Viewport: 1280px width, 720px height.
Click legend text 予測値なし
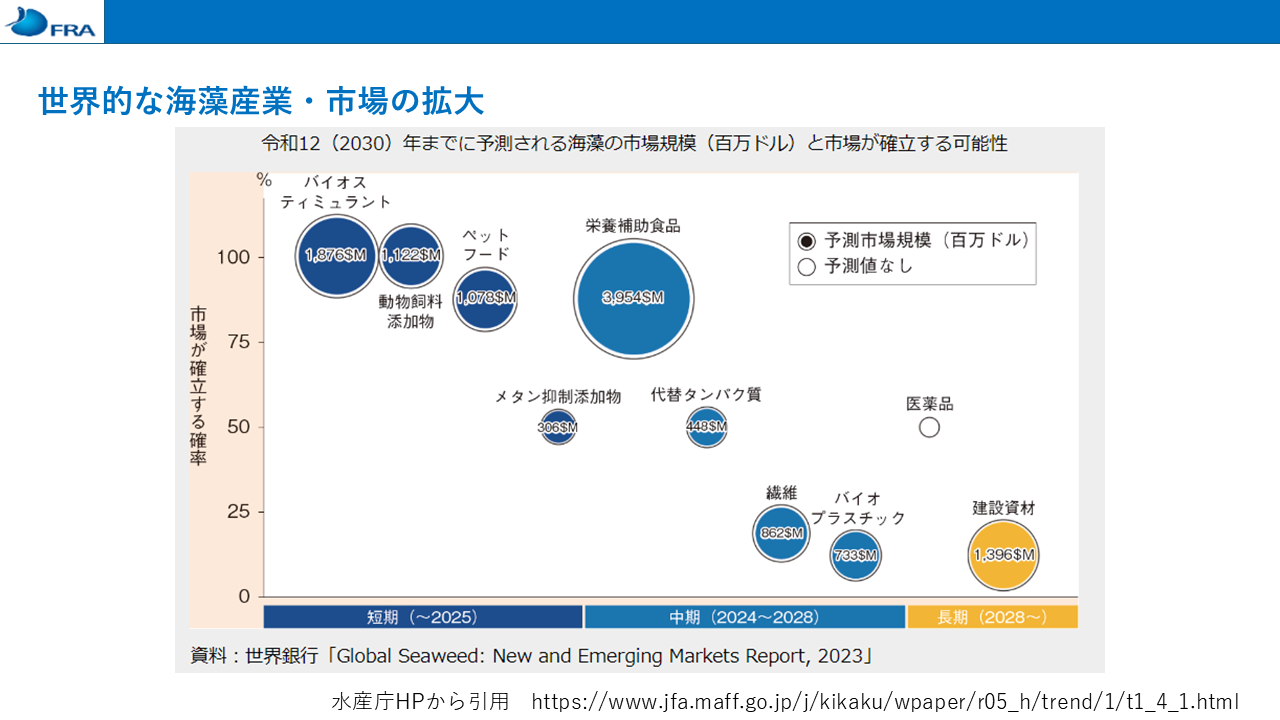pyautogui.click(x=869, y=267)
